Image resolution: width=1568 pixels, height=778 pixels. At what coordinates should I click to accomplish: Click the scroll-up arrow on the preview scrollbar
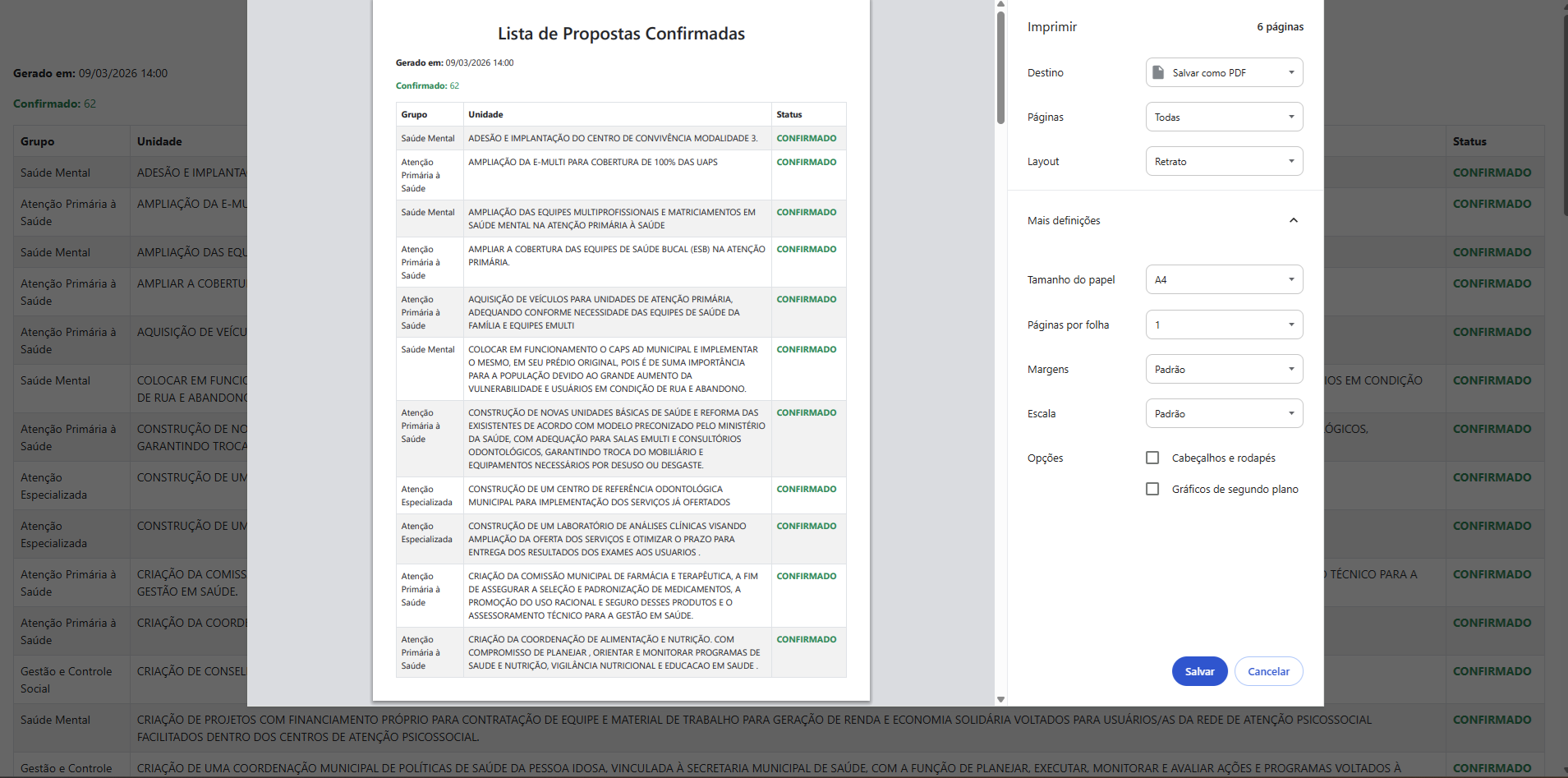(1000, 4)
